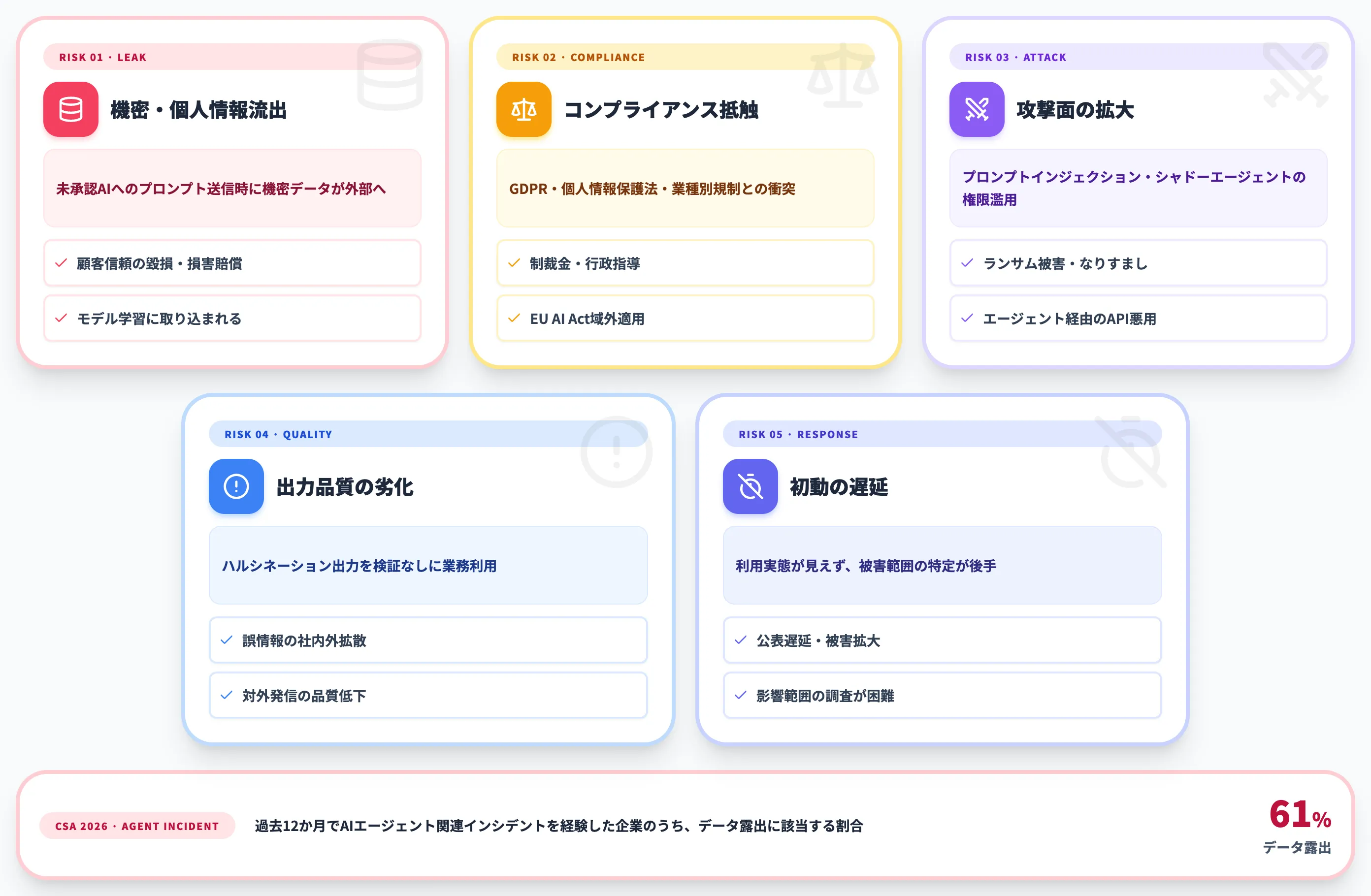Viewport: 1371px width, 896px height.
Task: Click the checkmark beside 対外発信の品質低下
Action: point(227,696)
